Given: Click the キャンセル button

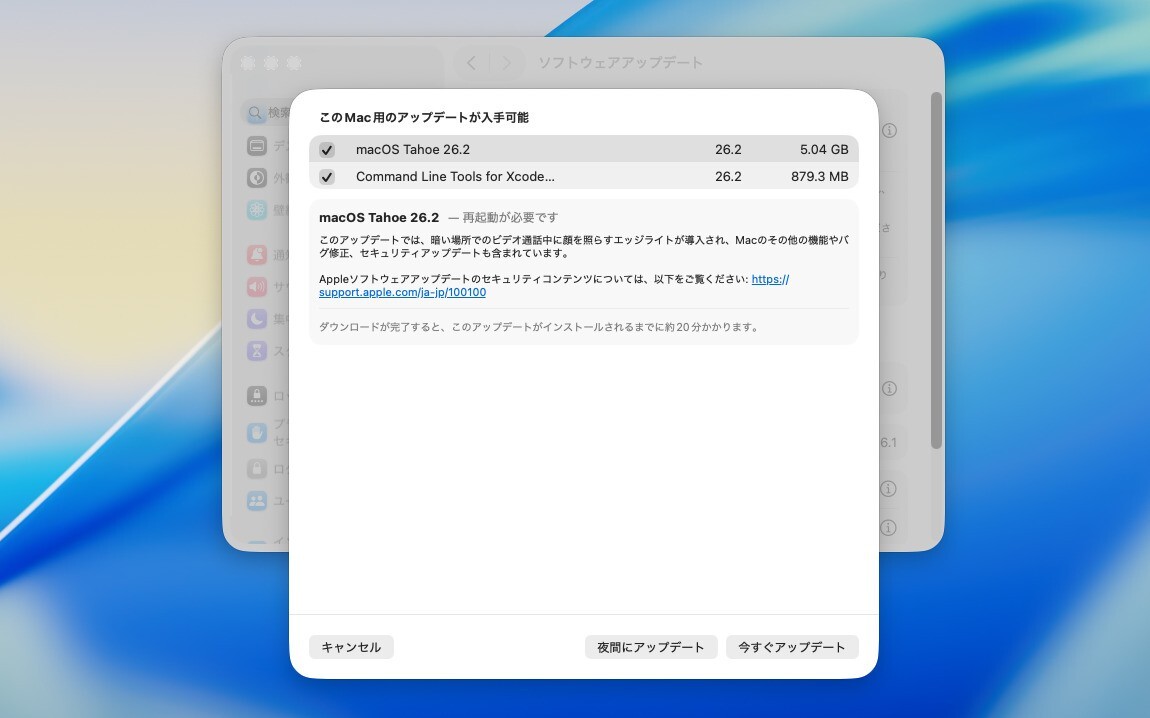Looking at the screenshot, I should 351,647.
